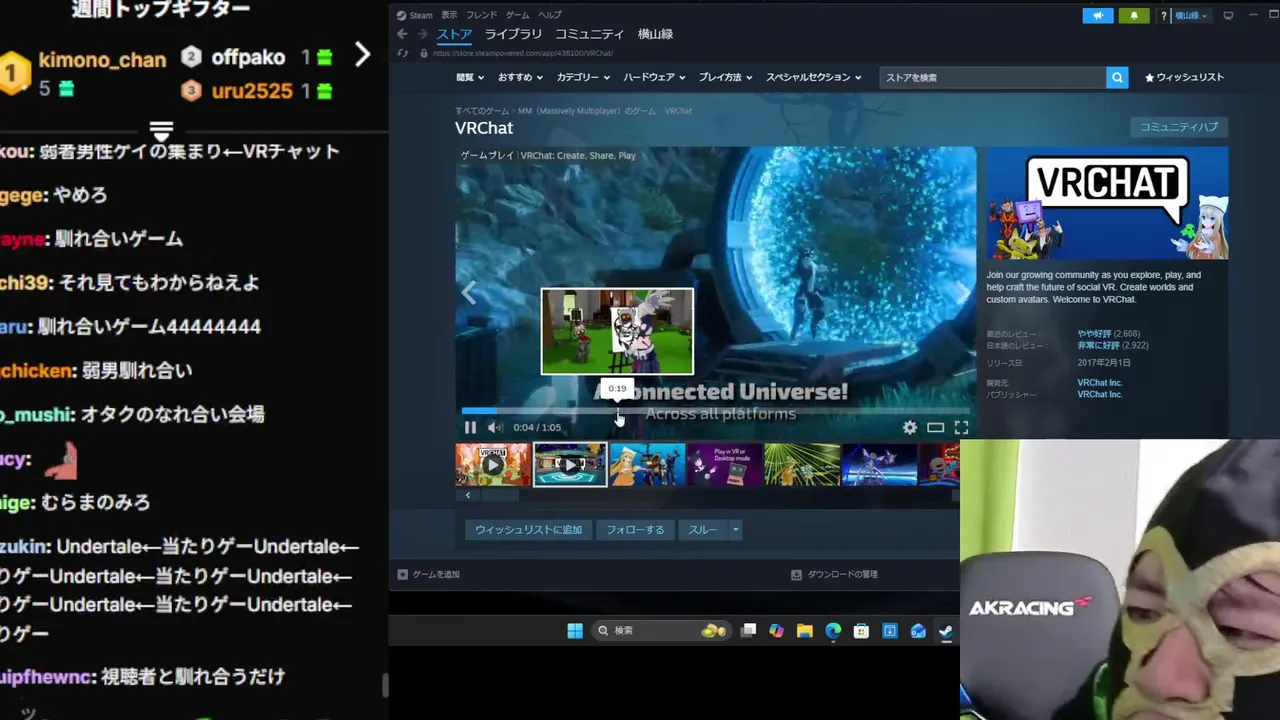Click ウィッシュリストに追加 button
This screenshot has width=1280, height=720.
tap(528, 530)
